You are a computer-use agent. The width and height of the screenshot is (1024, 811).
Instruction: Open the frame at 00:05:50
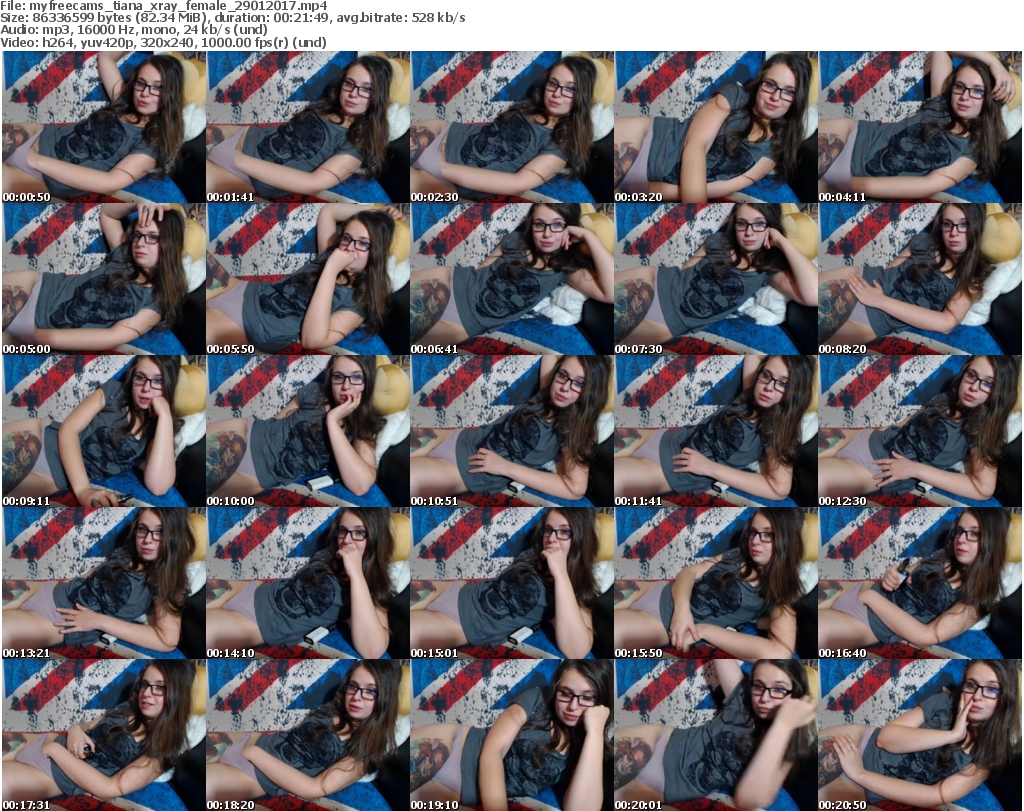pos(308,279)
